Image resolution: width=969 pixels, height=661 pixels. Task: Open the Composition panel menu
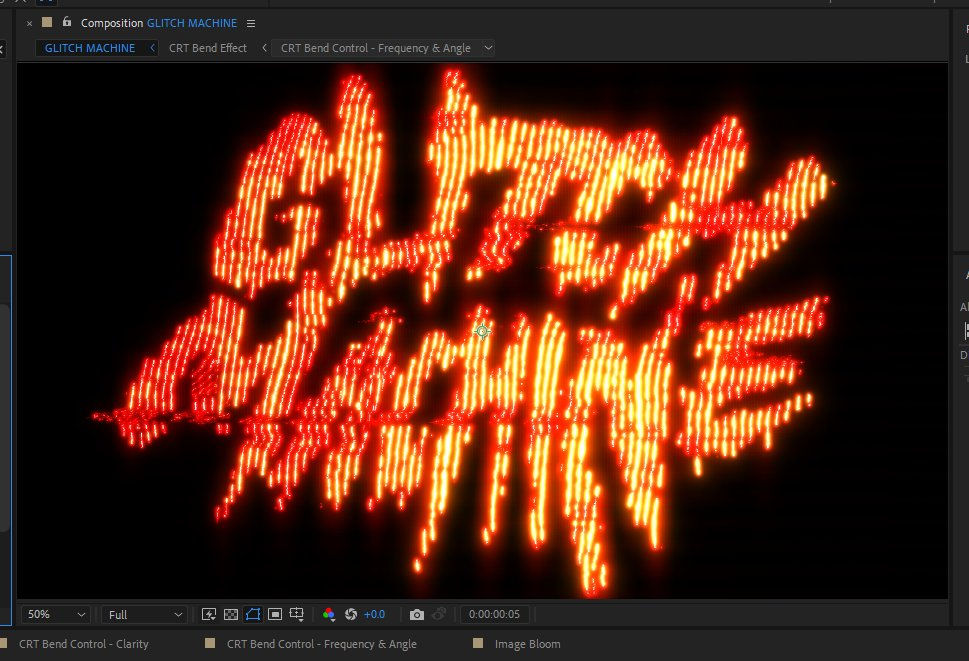[250, 23]
